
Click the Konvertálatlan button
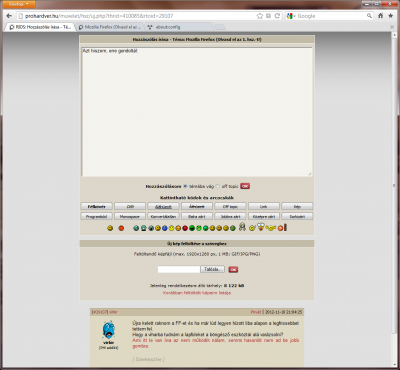pos(163,216)
